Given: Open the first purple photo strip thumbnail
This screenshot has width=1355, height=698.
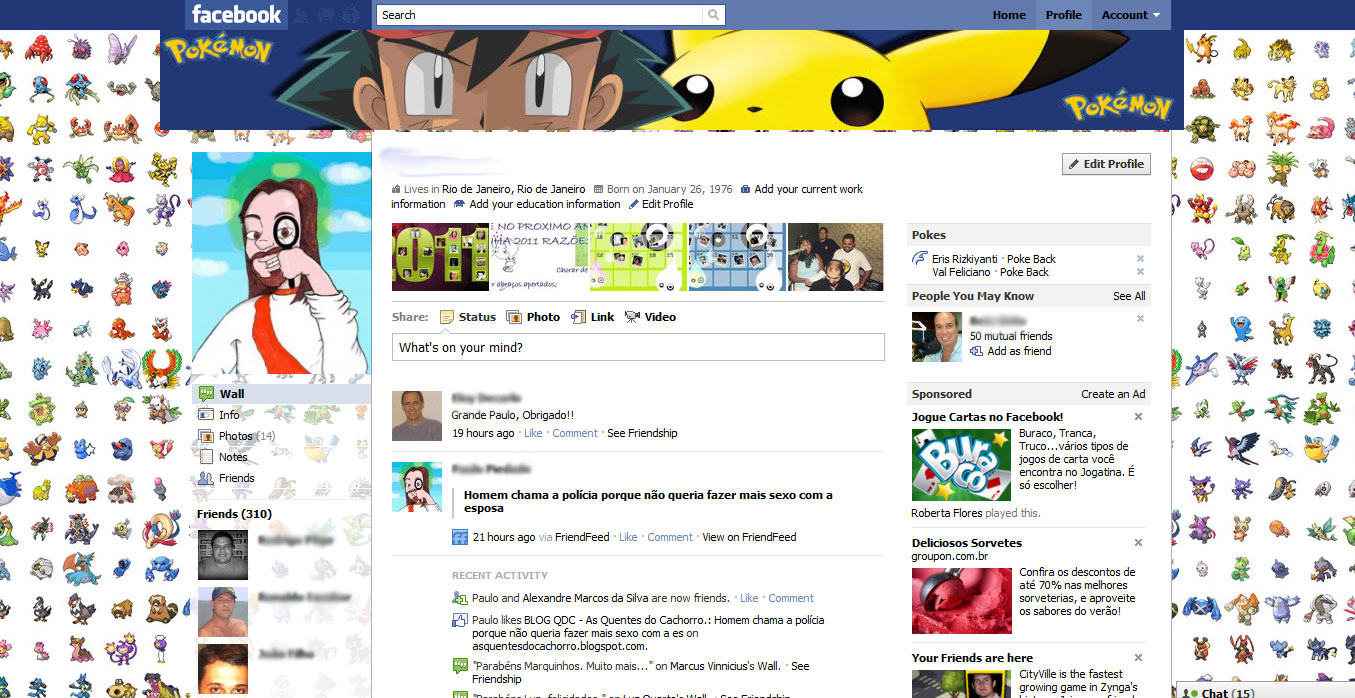Looking at the screenshot, I should (440, 257).
